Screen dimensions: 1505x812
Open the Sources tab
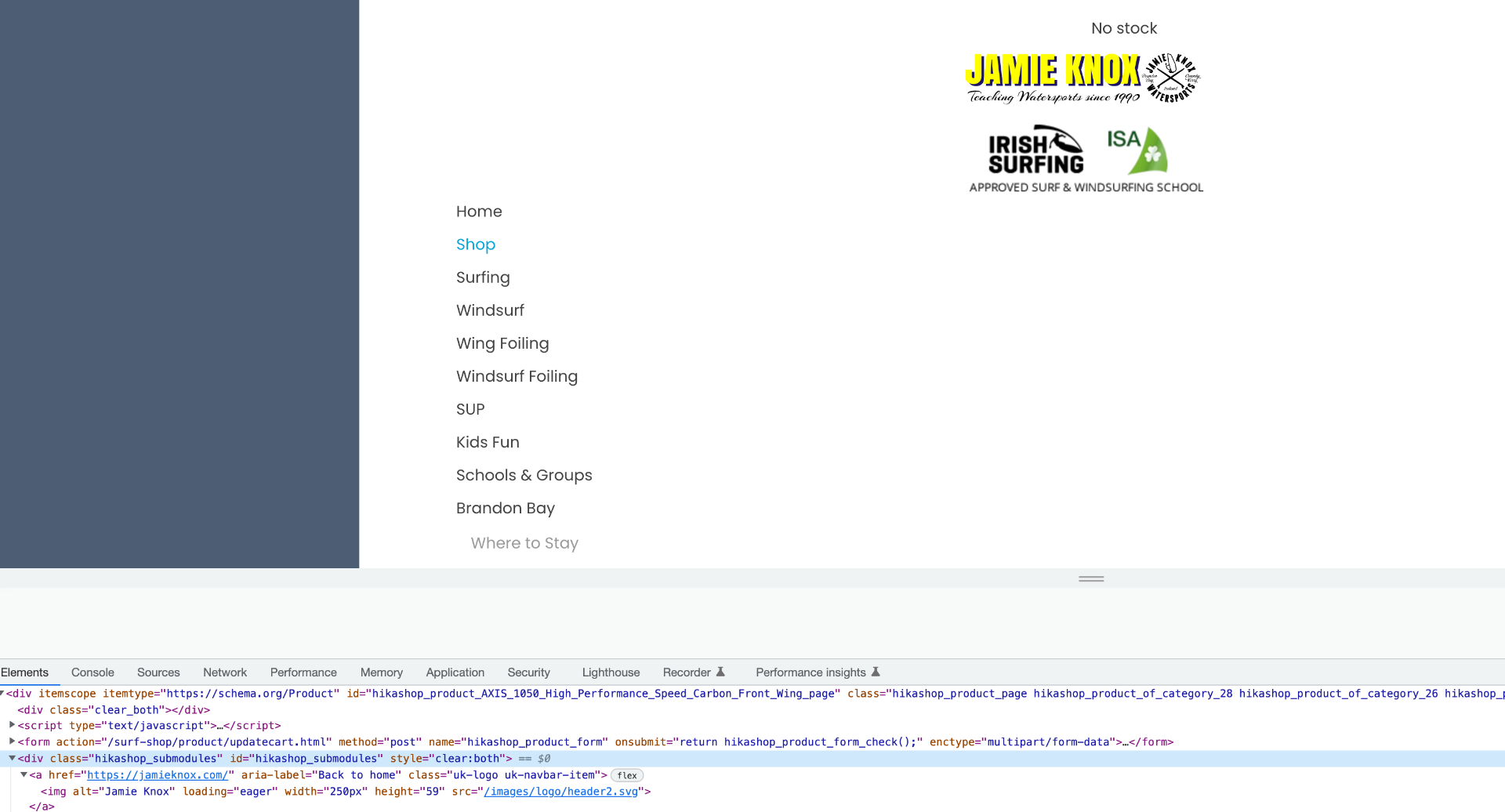tap(158, 672)
